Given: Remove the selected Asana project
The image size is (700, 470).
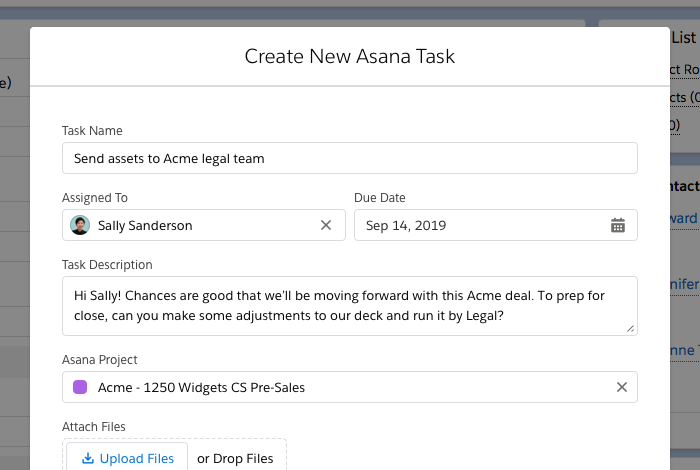Looking at the screenshot, I should point(621,387).
